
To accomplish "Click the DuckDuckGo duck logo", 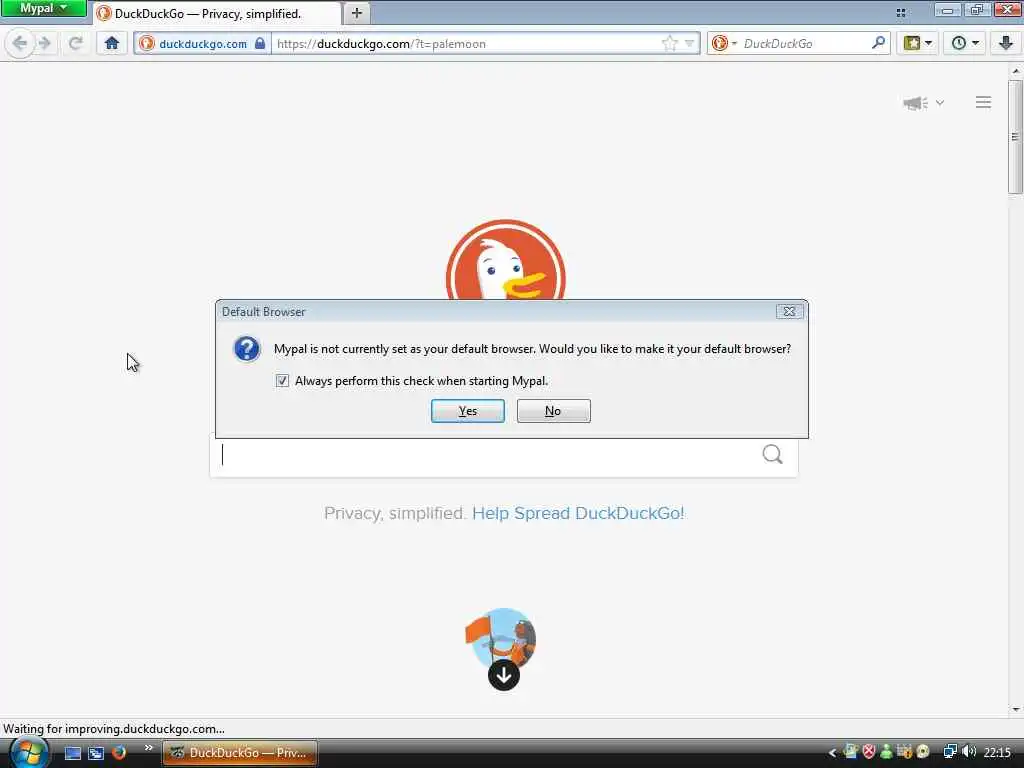I will (x=505, y=260).
